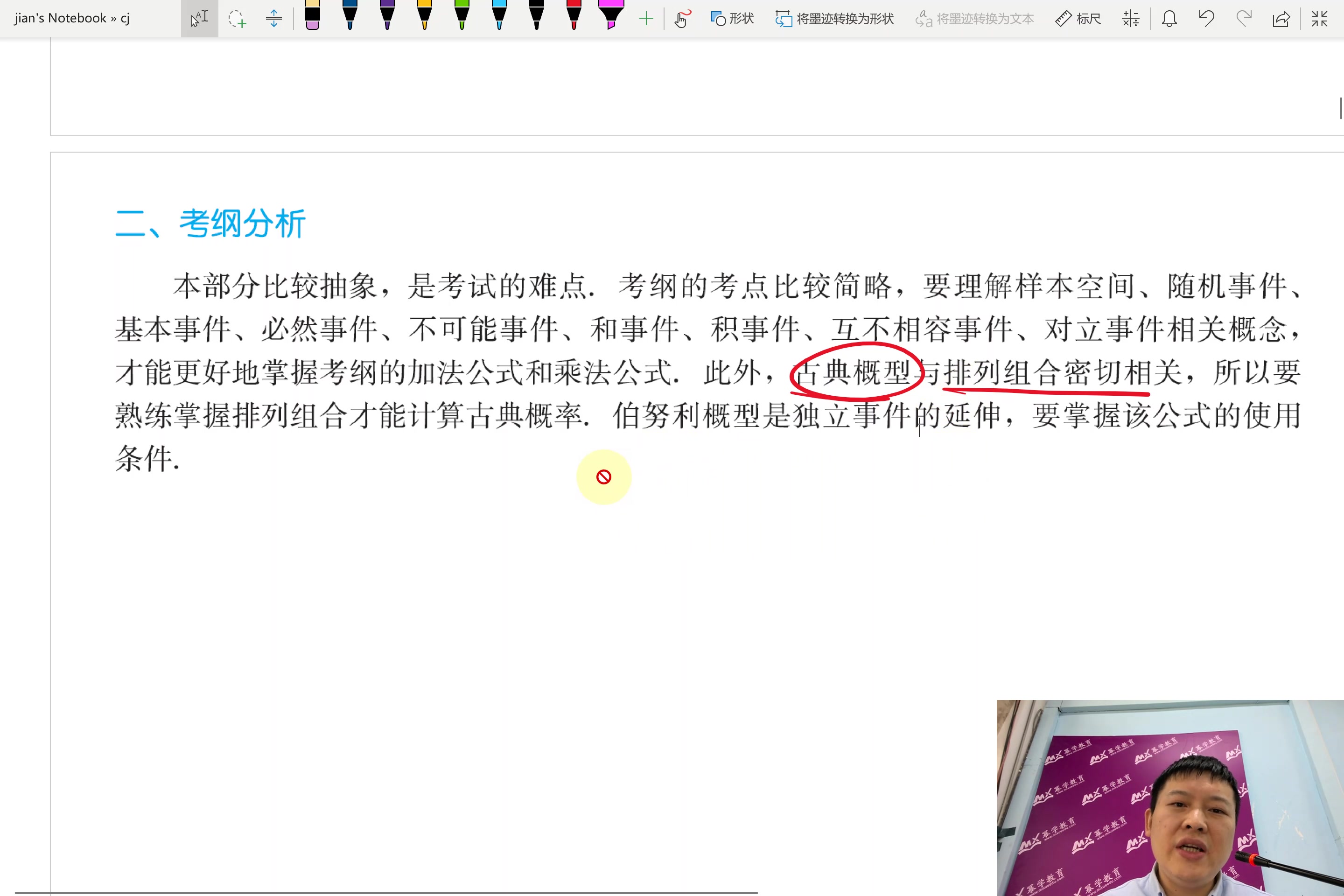This screenshot has height=896, width=1344.
Task: Toggle the 标尺 ruler
Action: pyautogui.click(x=1078, y=19)
